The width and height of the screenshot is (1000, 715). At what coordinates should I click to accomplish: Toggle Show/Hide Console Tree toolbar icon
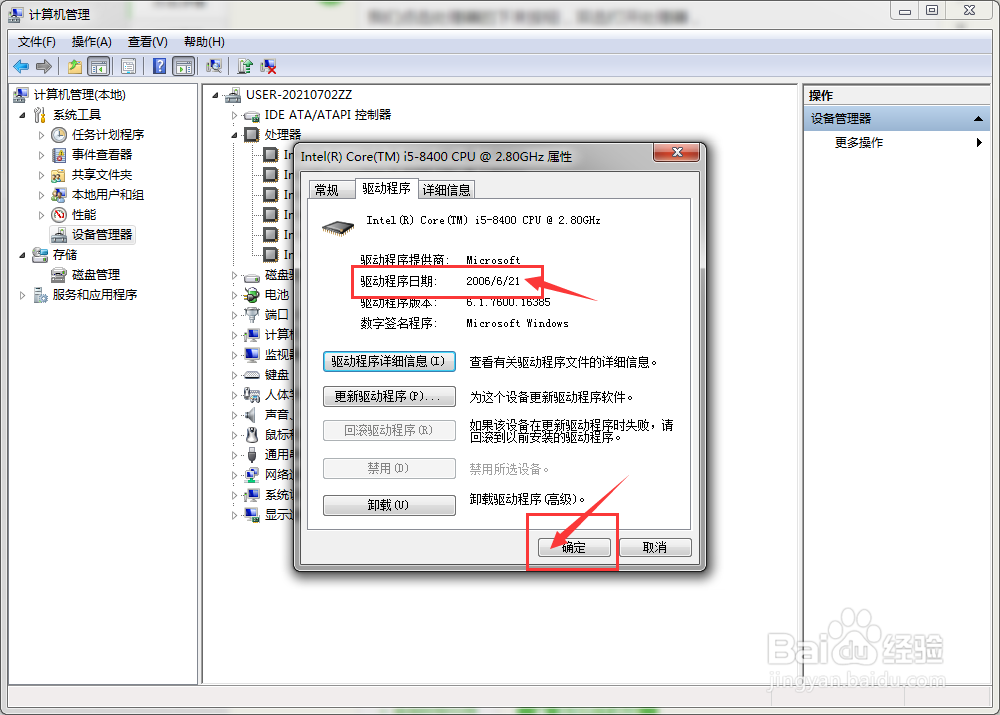click(99, 66)
